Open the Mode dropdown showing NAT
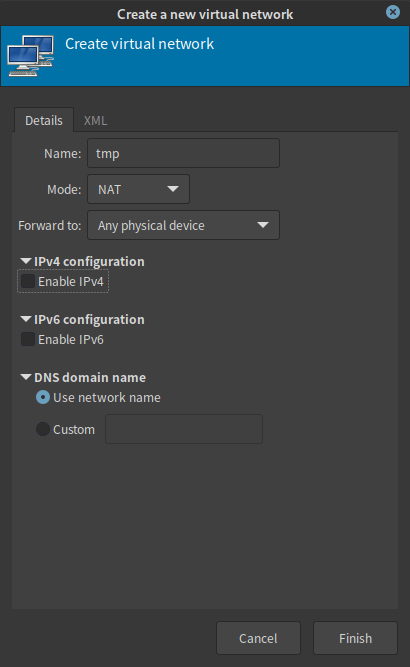 point(138,189)
